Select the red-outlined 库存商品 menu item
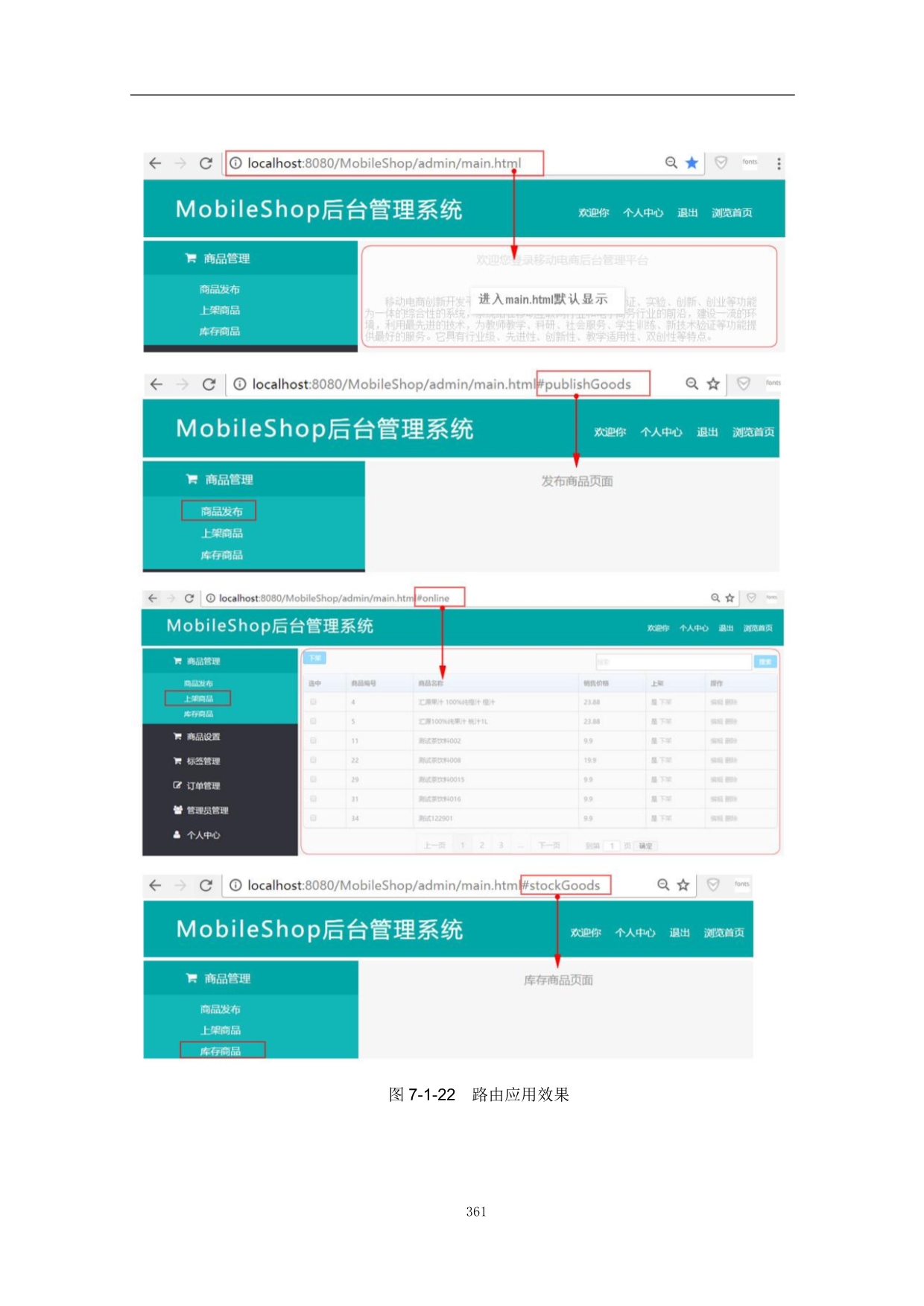 [221, 1051]
